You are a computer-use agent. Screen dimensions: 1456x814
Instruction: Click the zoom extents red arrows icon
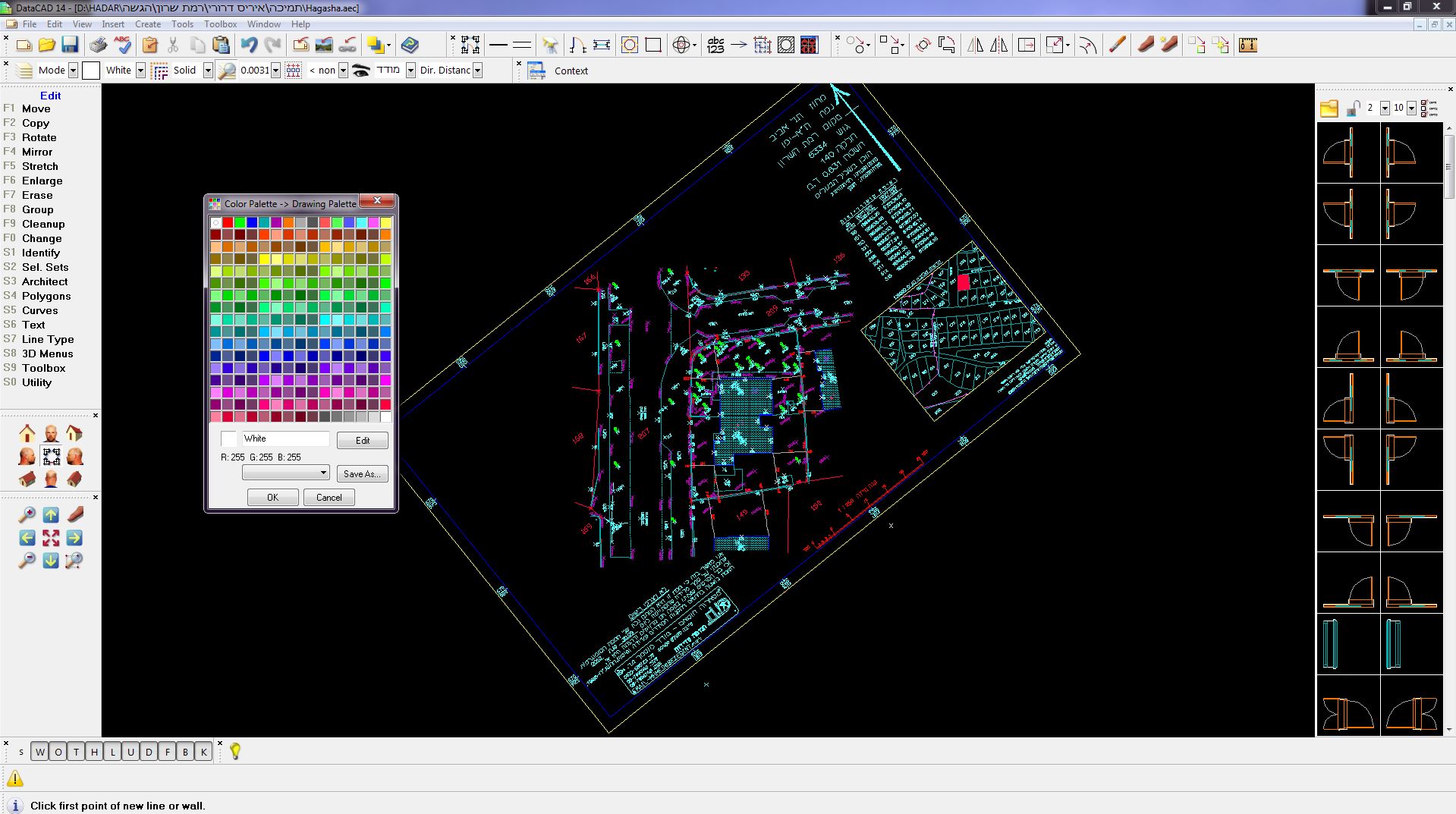pyautogui.click(x=51, y=538)
